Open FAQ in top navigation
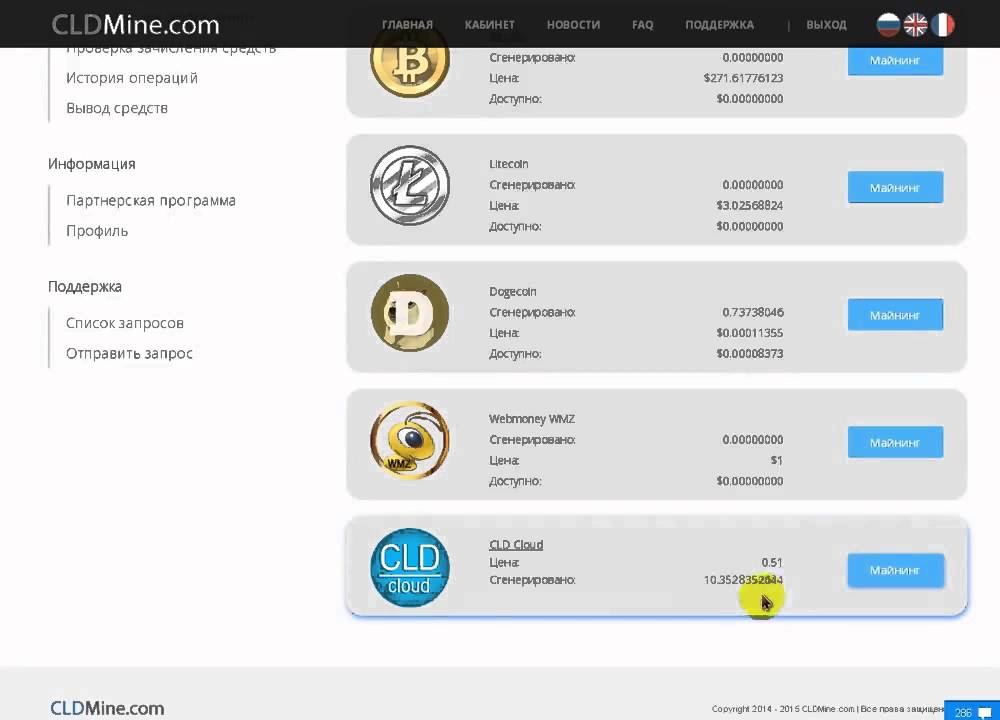Viewport: 1000px width, 720px height. click(642, 25)
